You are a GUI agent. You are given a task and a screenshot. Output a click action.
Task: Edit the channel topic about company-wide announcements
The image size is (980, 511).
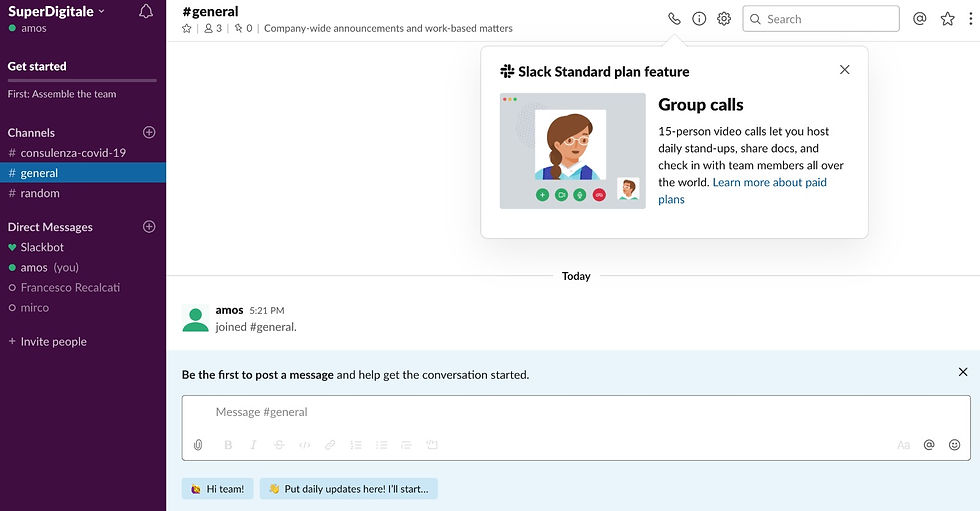388,28
